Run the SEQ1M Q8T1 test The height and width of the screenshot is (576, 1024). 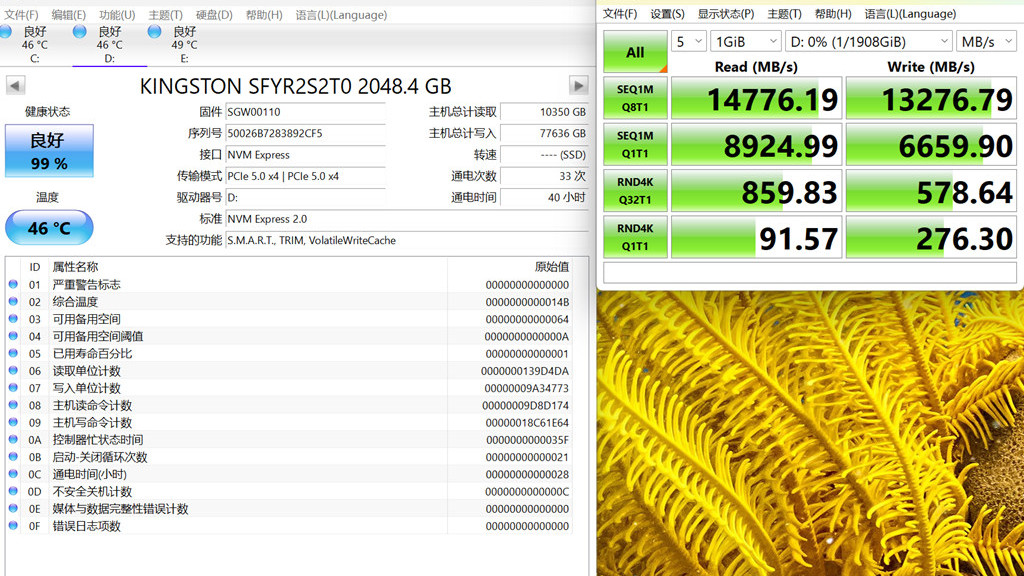point(635,99)
